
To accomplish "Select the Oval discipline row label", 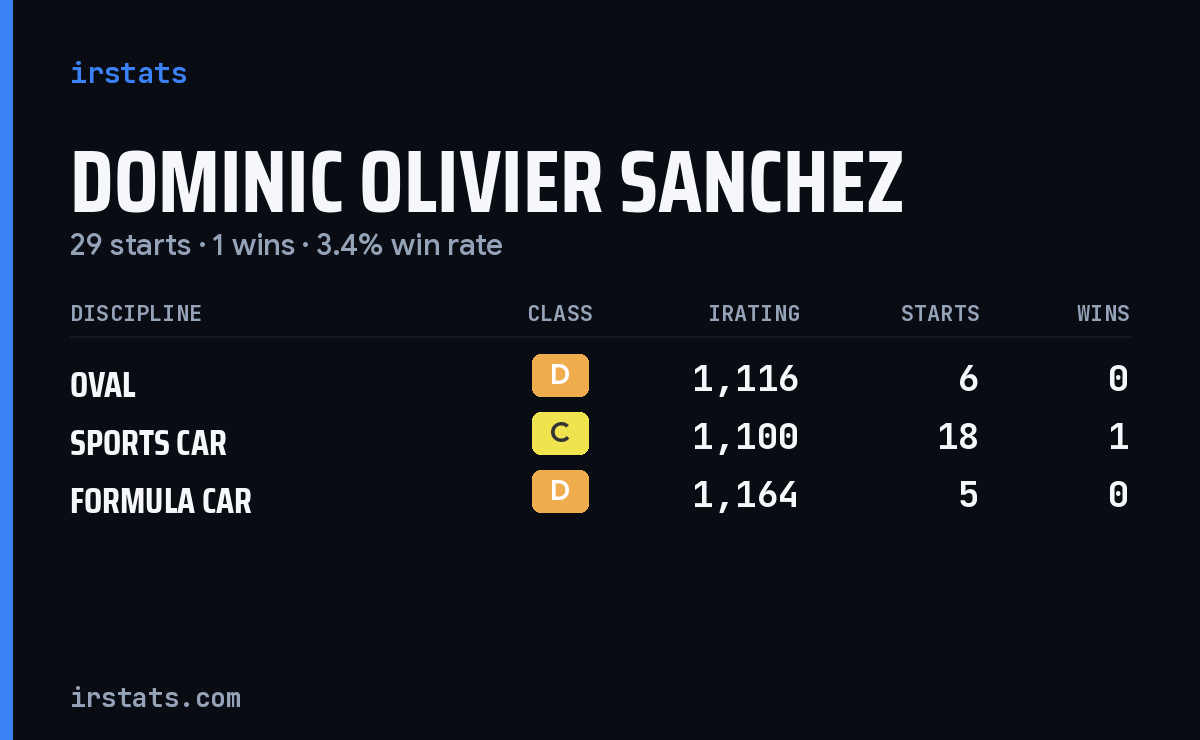I will click(x=103, y=385).
